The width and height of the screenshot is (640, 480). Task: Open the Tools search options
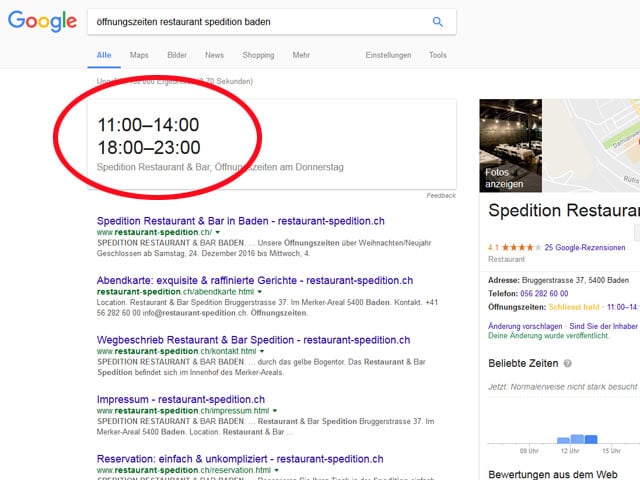tap(438, 55)
